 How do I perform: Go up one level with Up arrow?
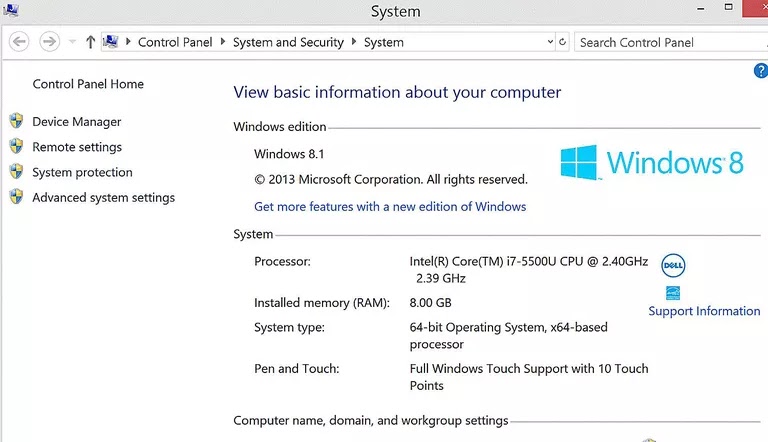point(90,42)
